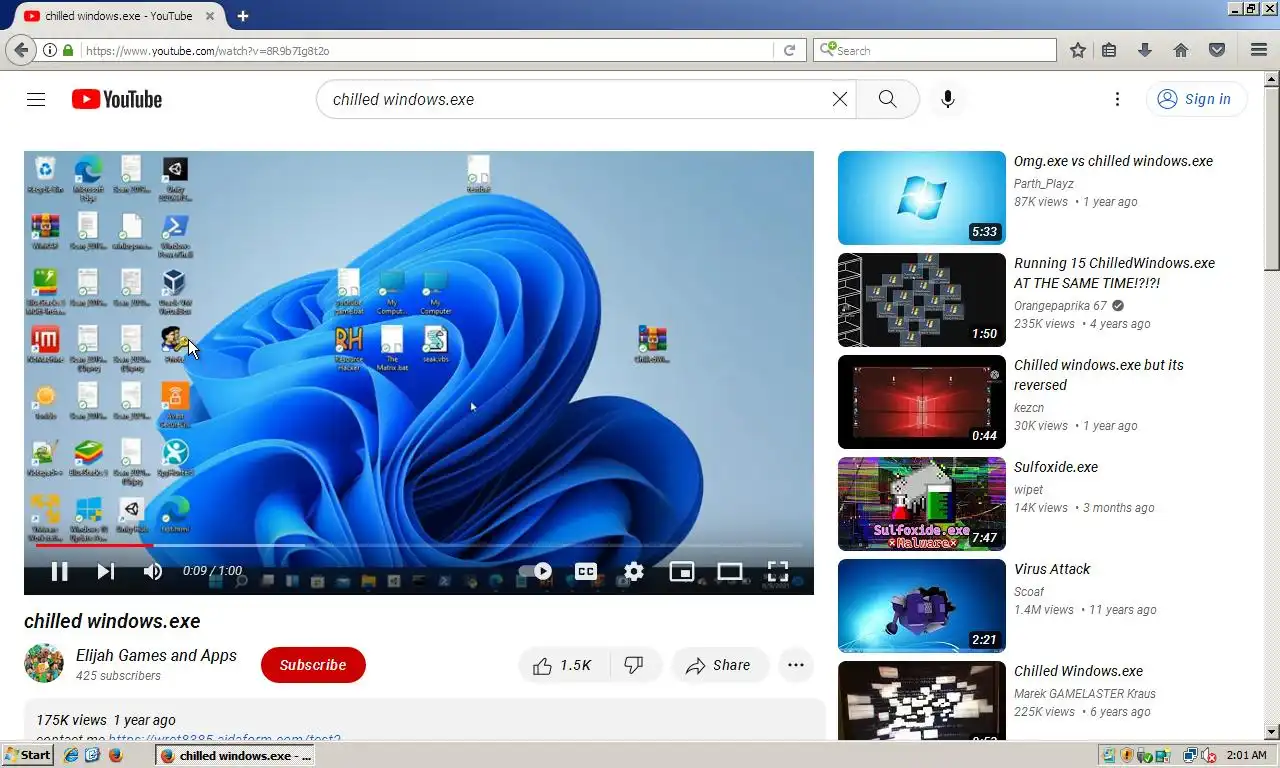This screenshot has height=768, width=1280.
Task: Toggle the autoplay switch
Action: coord(536,571)
